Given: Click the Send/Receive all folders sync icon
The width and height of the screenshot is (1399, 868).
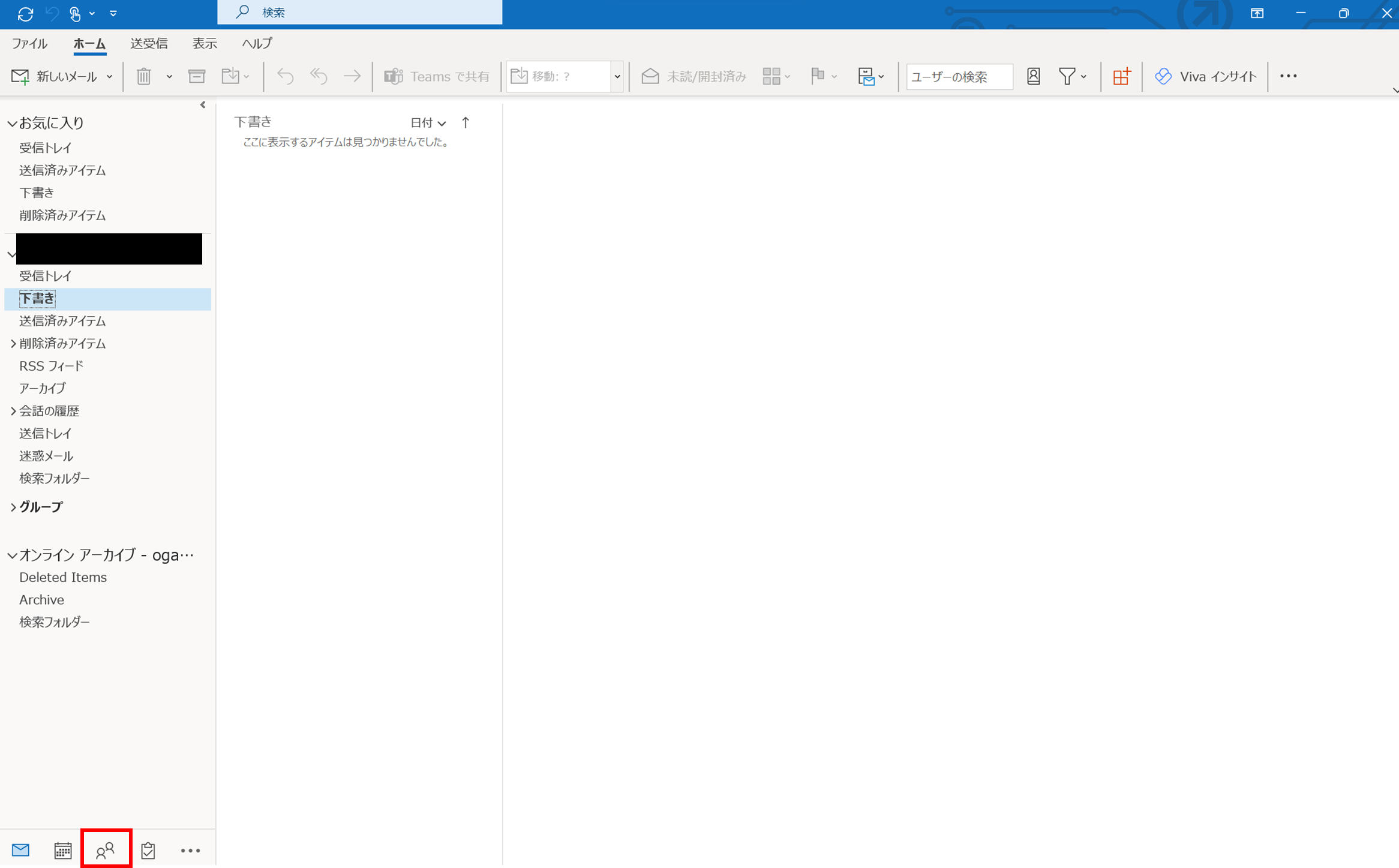Looking at the screenshot, I should 25,13.
